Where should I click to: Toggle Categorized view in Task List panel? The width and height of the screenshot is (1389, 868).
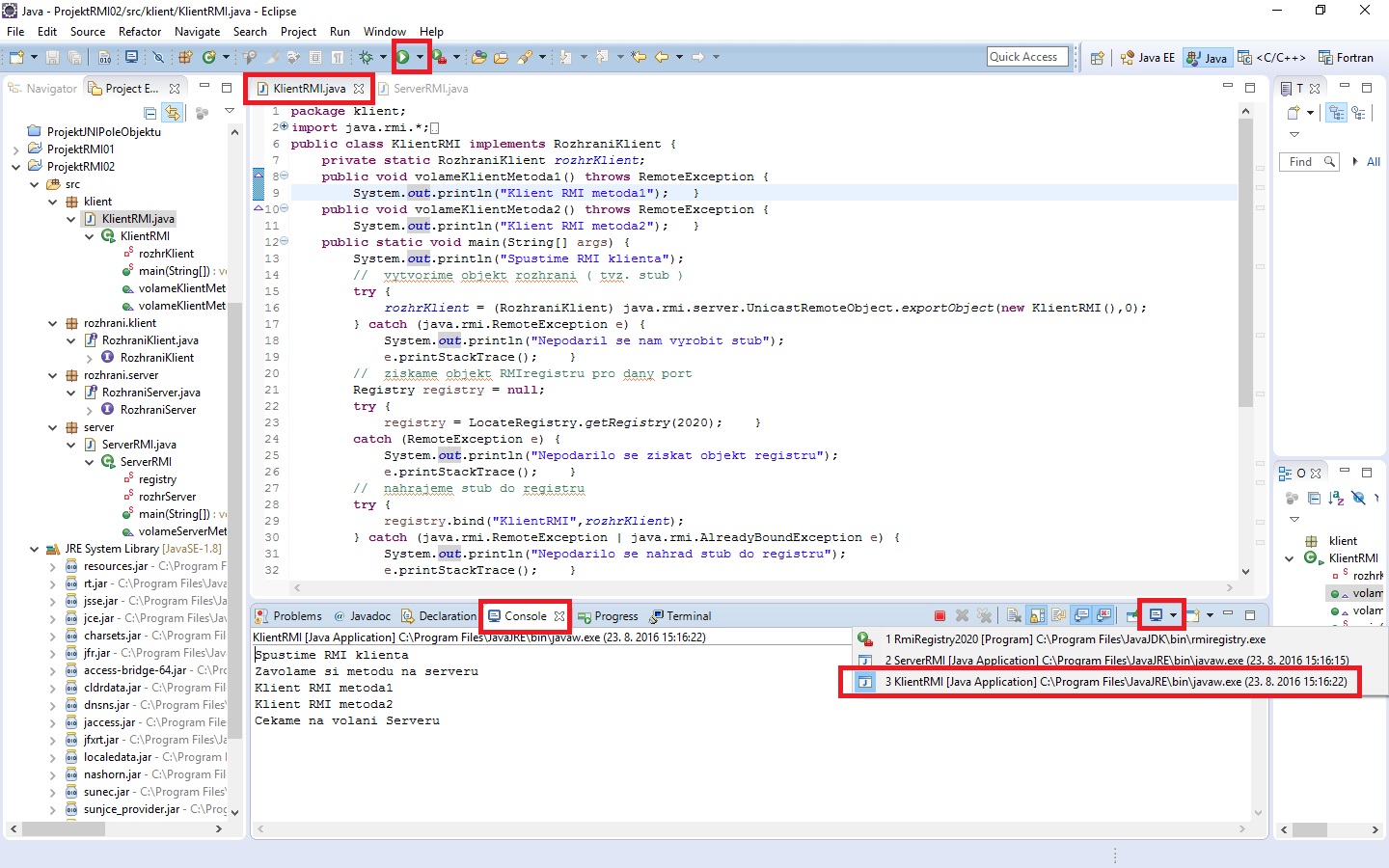[x=1336, y=113]
